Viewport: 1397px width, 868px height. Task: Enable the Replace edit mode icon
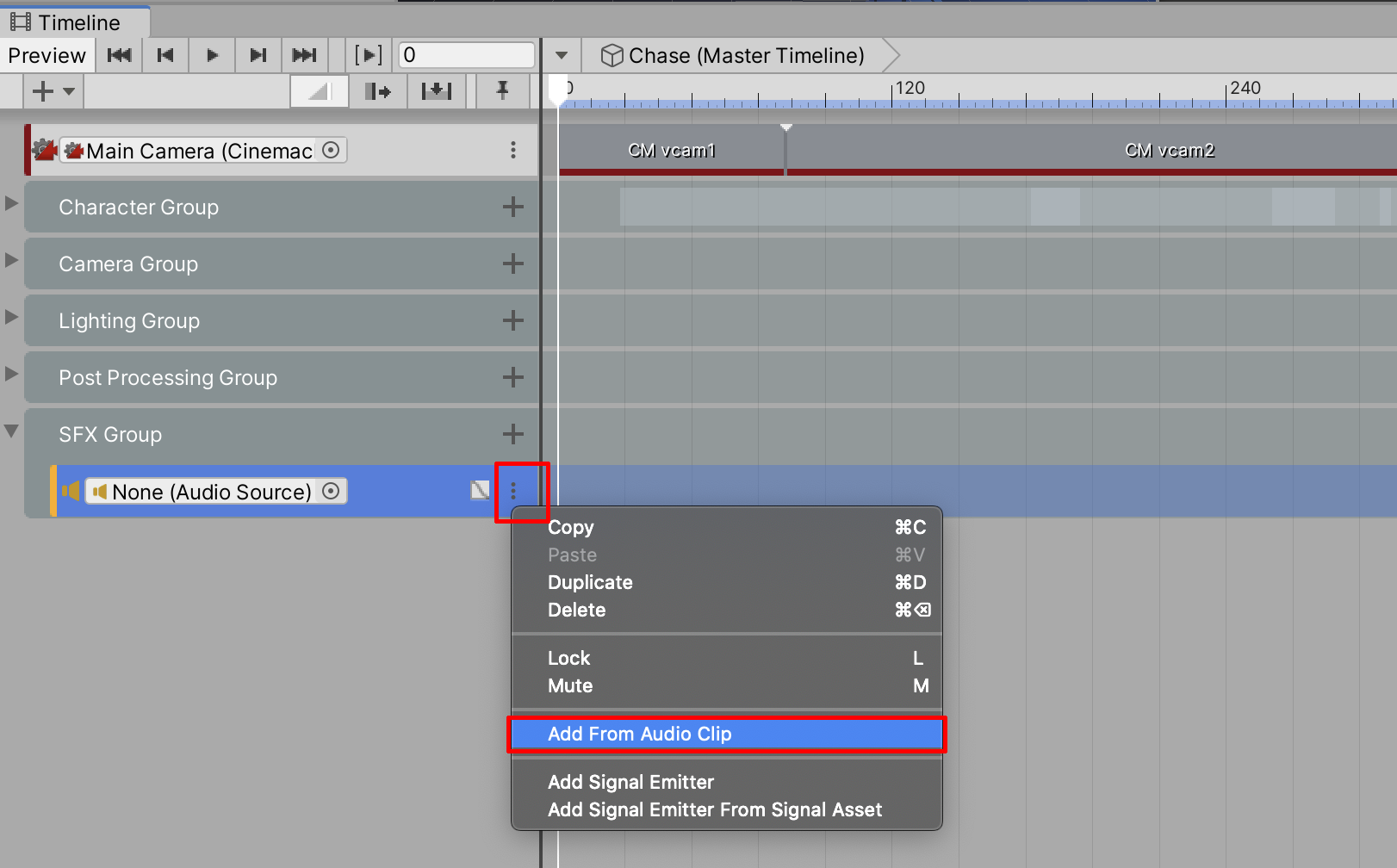(x=437, y=91)
